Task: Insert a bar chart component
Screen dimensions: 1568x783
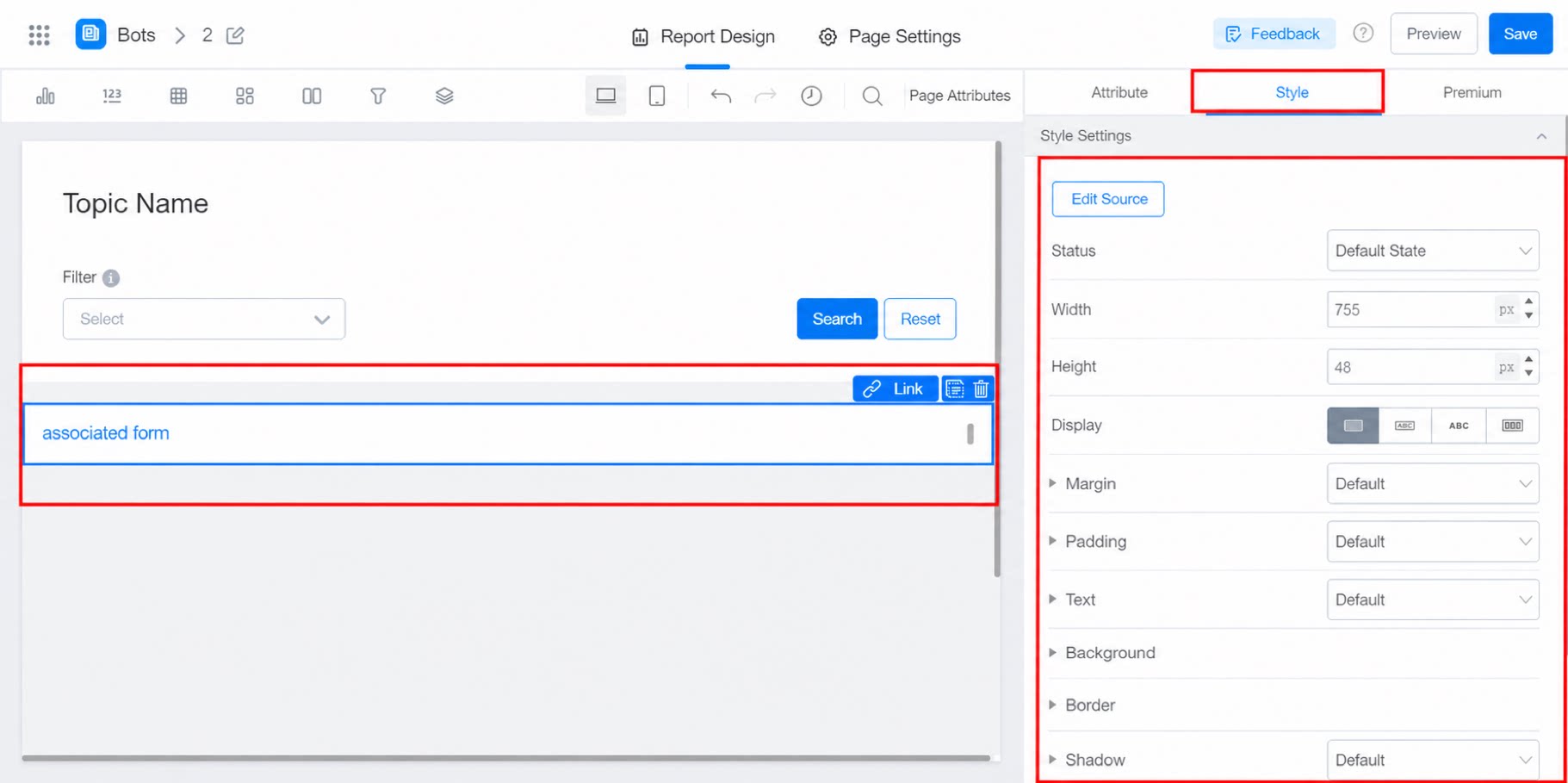Action: 46,96
